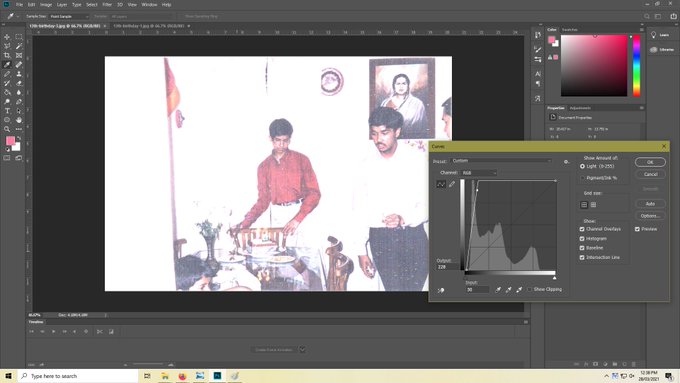The height and width of the screenshot is (383, 680).
Task: Pick the black point eyedropper in Curves
Action: point(498,289)
